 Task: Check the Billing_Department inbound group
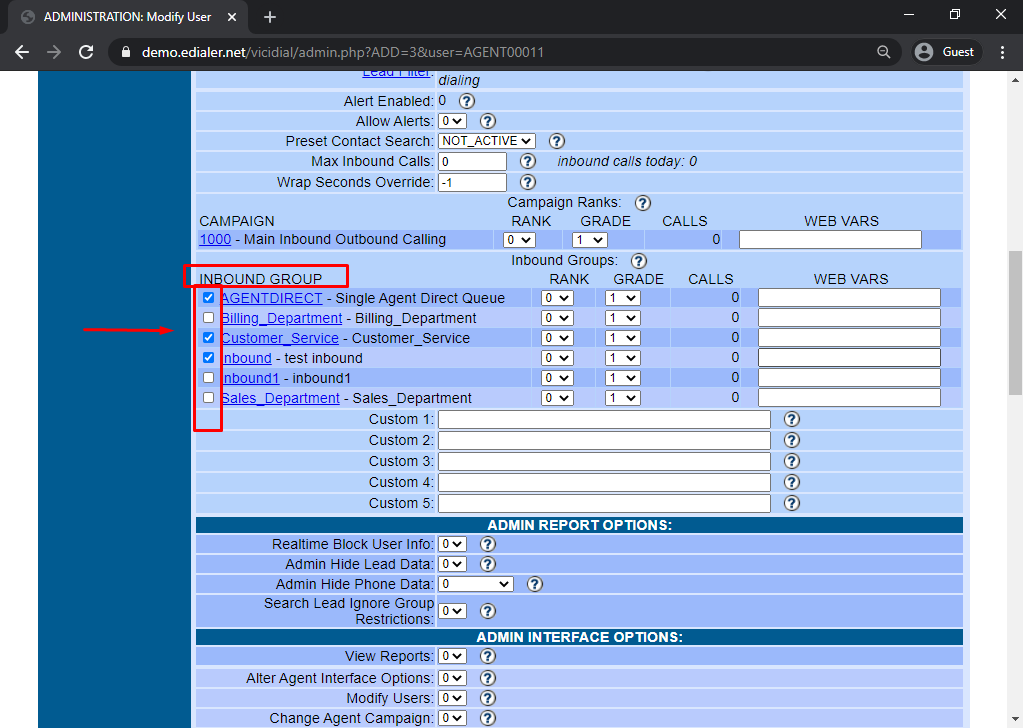(208, 318)
